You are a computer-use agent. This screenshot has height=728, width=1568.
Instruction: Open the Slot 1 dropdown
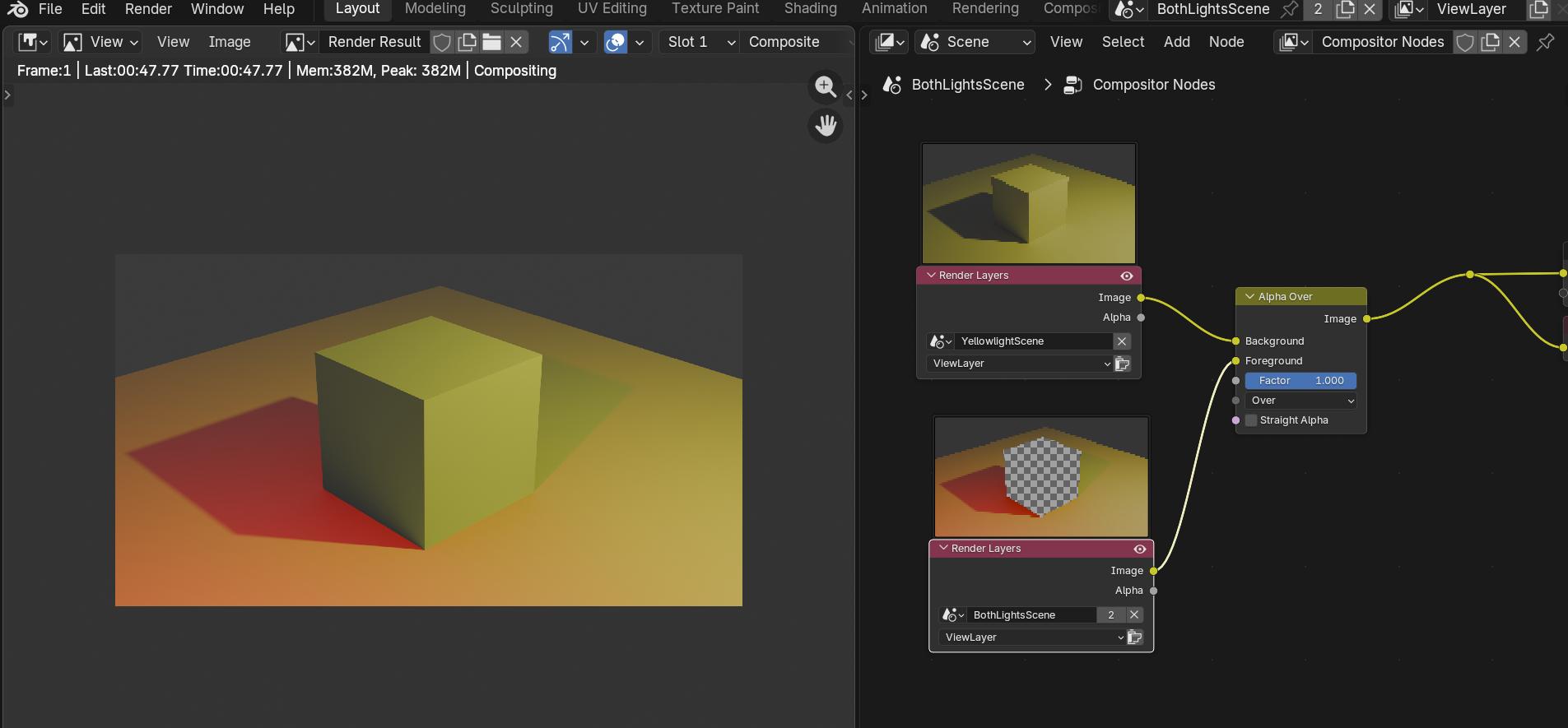point(699,42)
